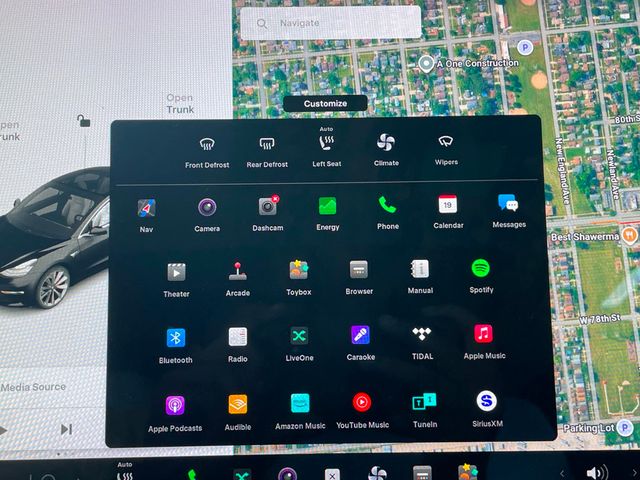Open Spotify from the app grid

pos(480,269)
